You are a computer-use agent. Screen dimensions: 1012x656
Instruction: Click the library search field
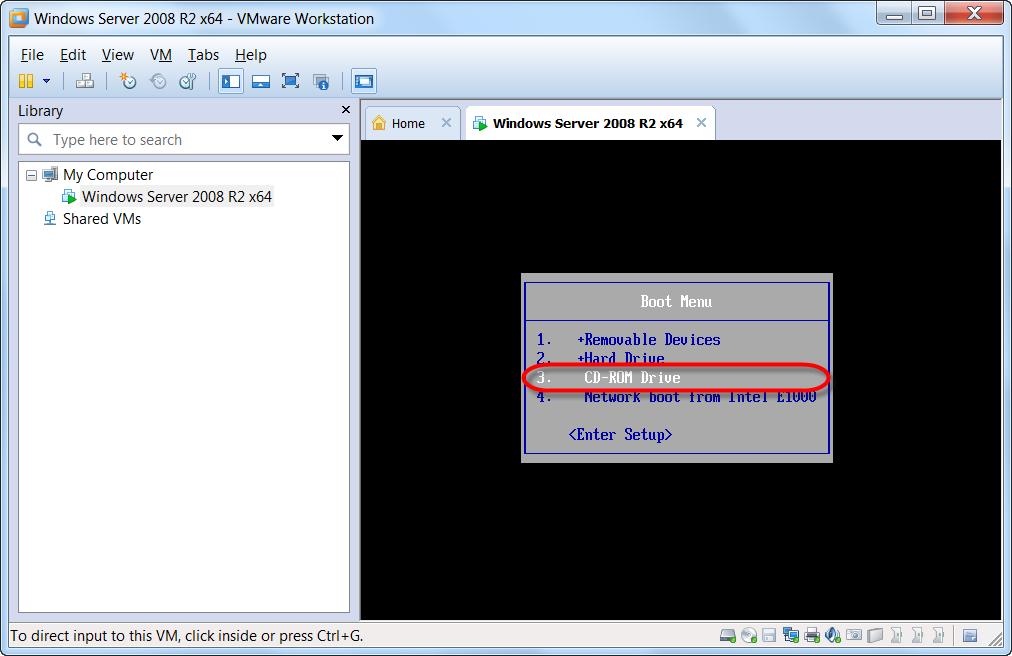[184, 139]
